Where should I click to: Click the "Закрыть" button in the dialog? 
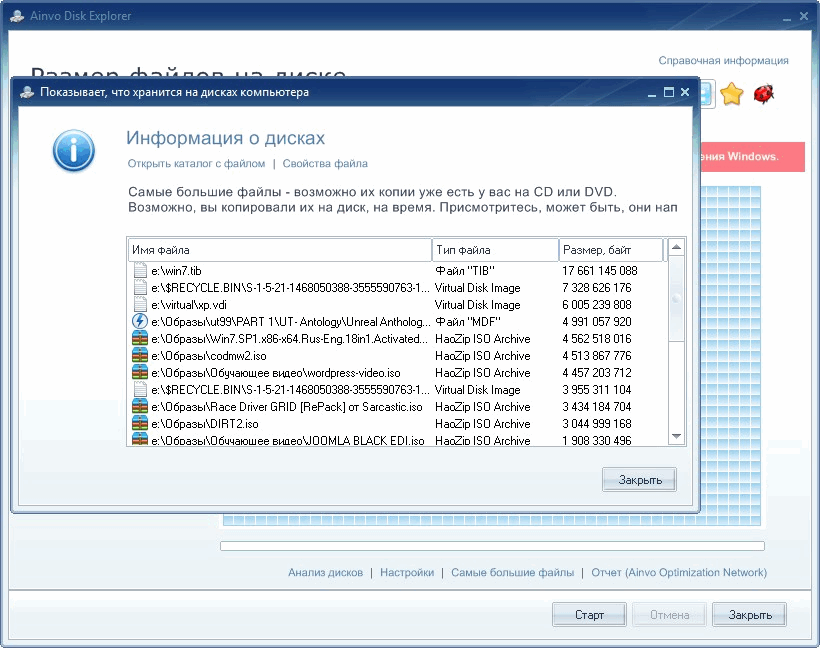click(x=639, y=480)
